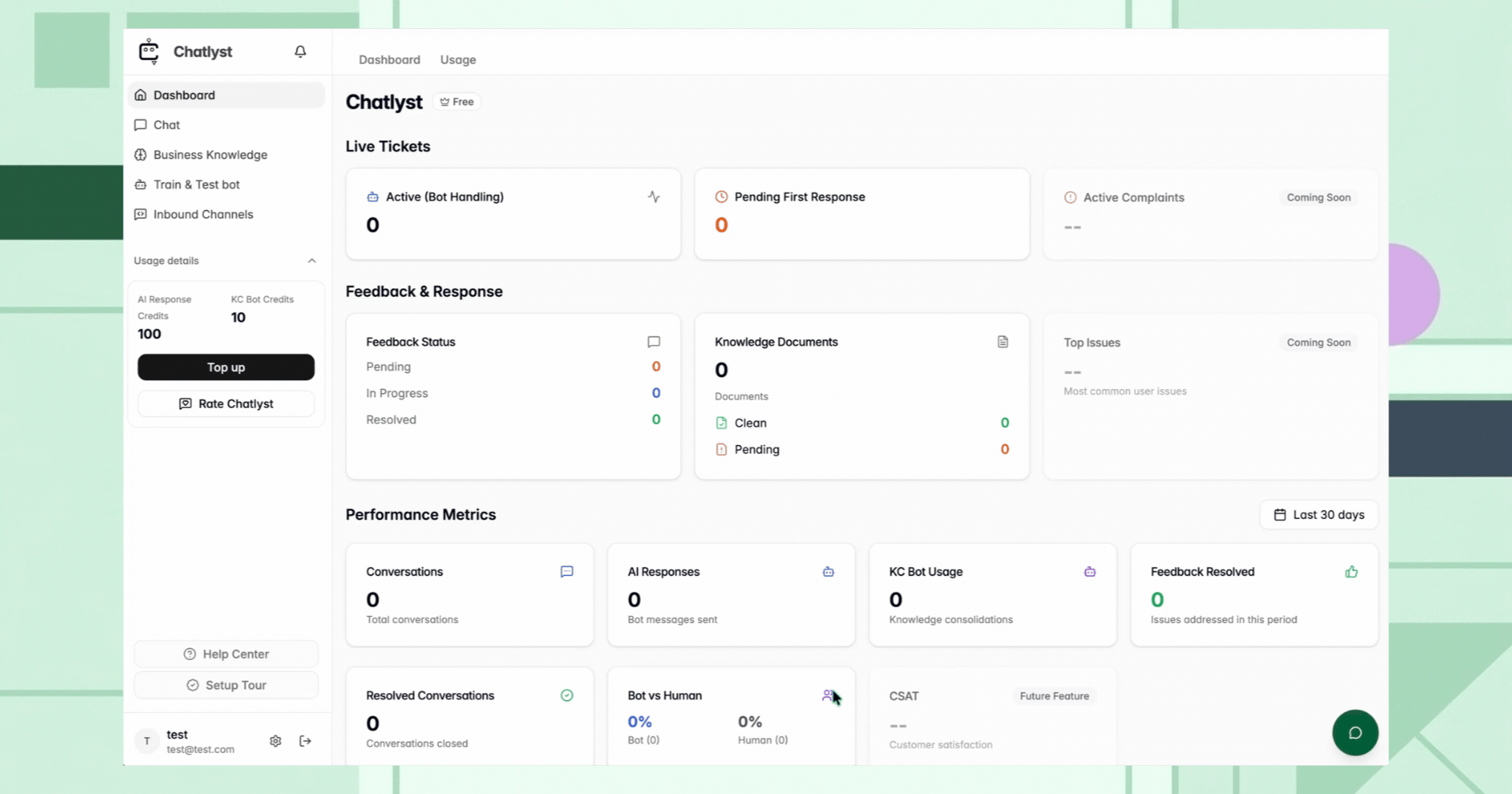This screenshot has height=794, width=1512.
Task: Click the Chat speech bubble sidebar icon
Action: click(x=140, y=125)
